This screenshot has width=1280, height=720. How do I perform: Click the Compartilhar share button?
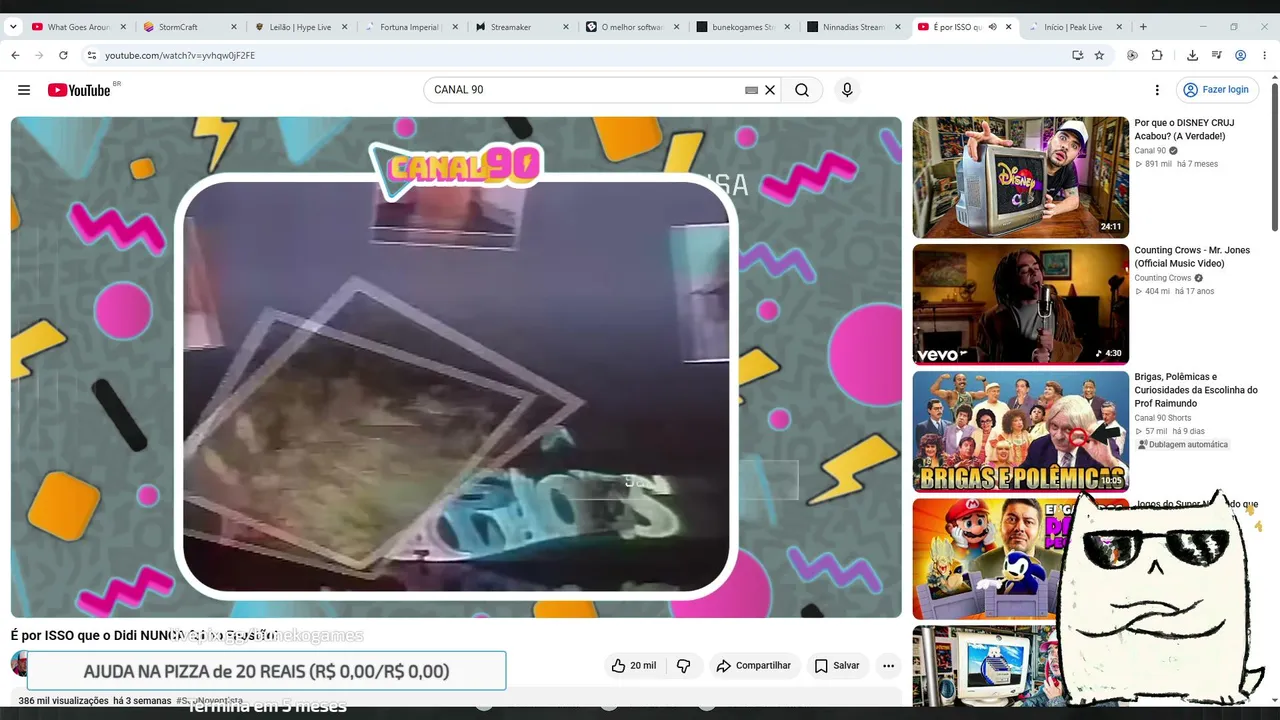[x=754, y=666]
